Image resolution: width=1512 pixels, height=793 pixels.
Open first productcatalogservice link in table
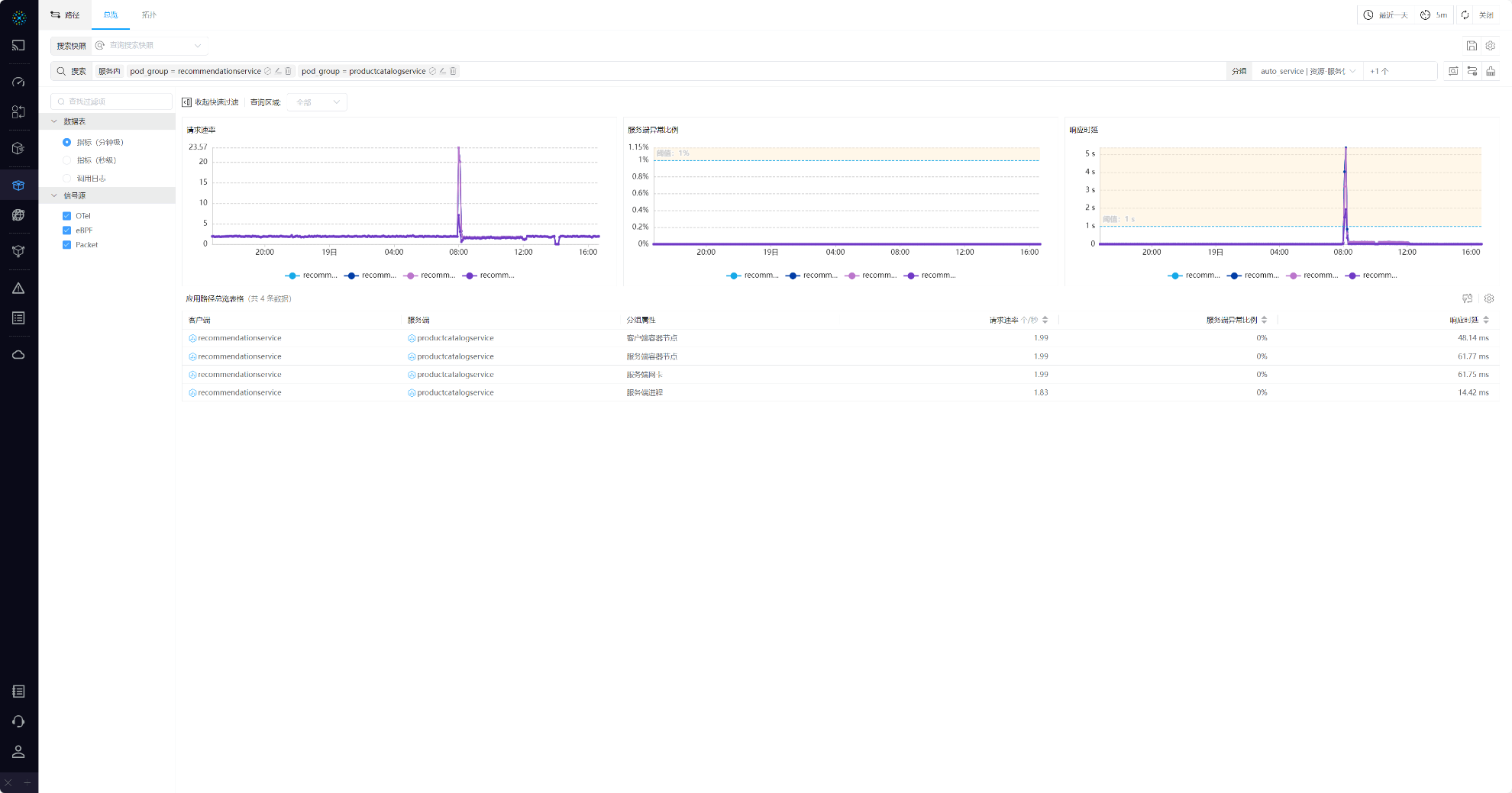[455, 338]
